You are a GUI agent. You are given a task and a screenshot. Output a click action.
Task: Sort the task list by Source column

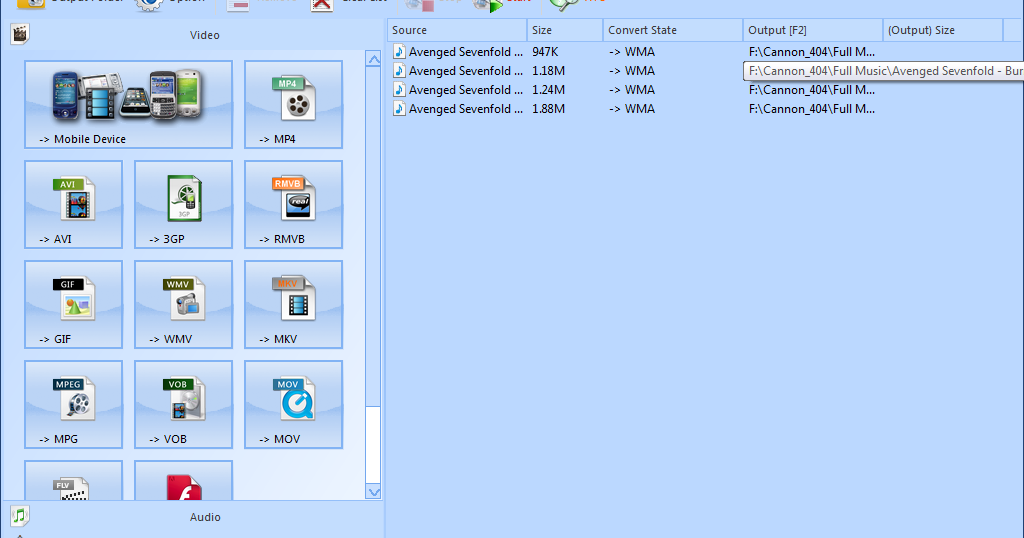pyautogui.click(x=457, y=30)
